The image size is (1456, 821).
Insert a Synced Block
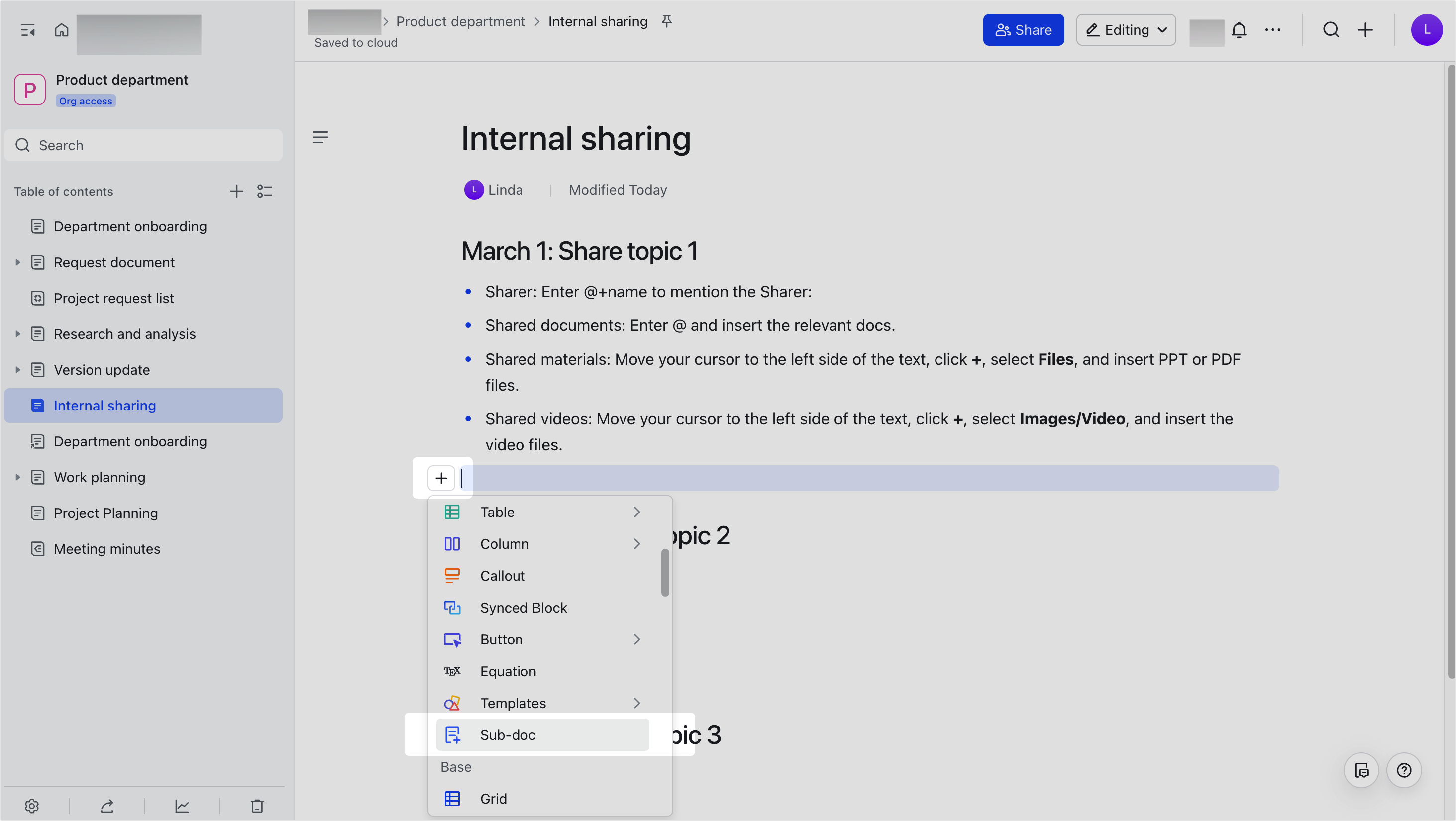coord(542,608)
